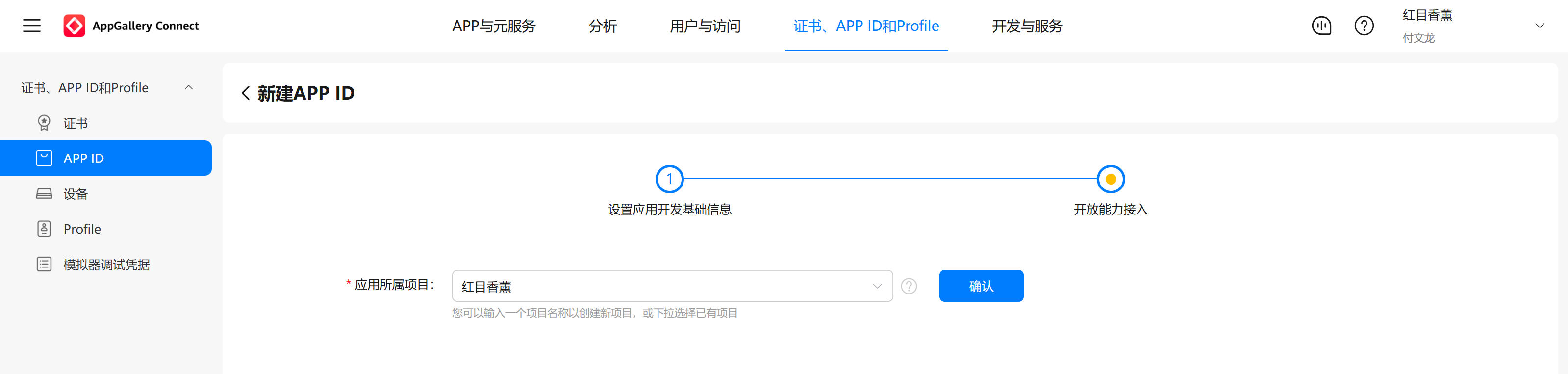The width and height of the screenshot is (1568, 374).
Task: Click the hint text 您可以输入一个项目名称
Action: click(595, 313)
